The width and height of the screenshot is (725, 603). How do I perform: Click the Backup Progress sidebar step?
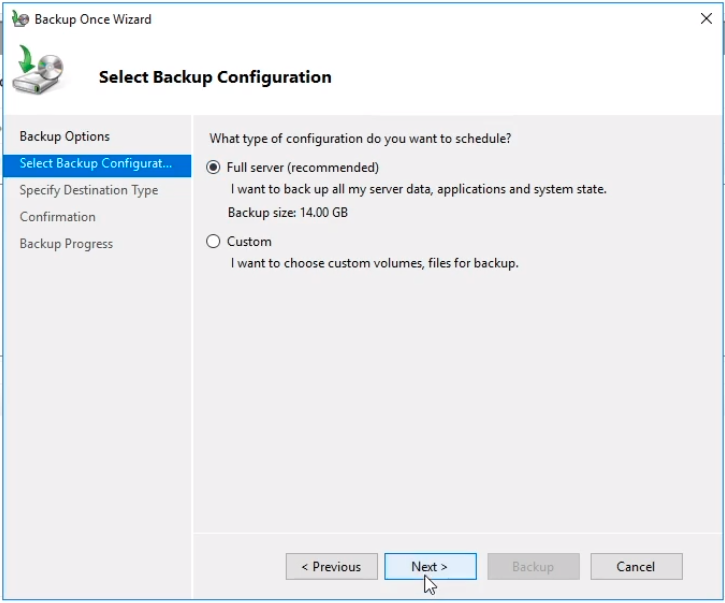66,244
